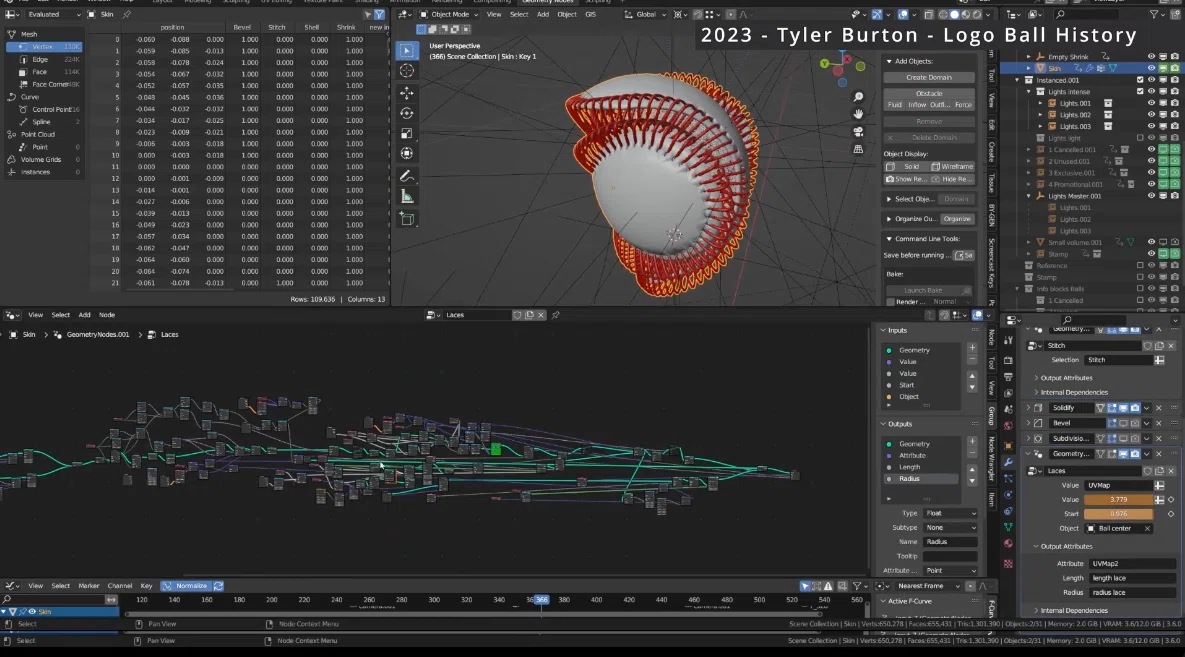This screenshot has height=657, width=1185.
Task: Uncheck the Instanced.001 collection checkbox
Action: coord(1140,80)
